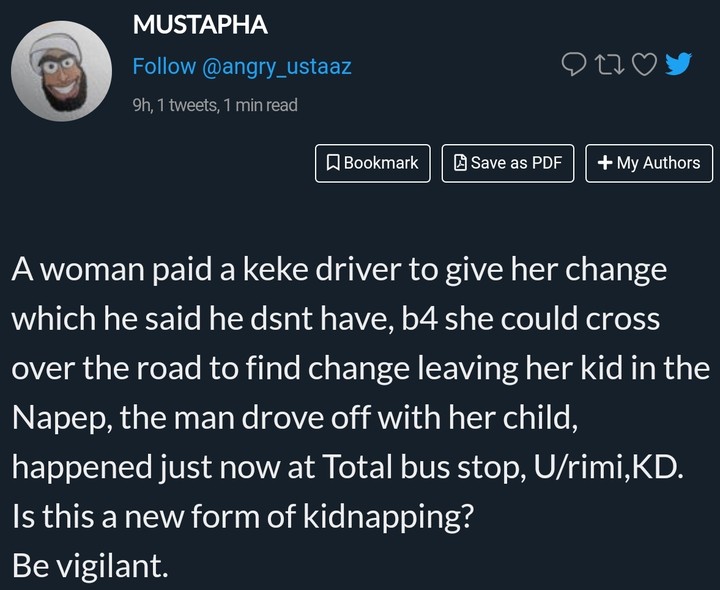Viewport: 720px width, 590px height.
Task: Open MUSTAPHA's profile avatar picture
Action: click(x=60, y=71)
